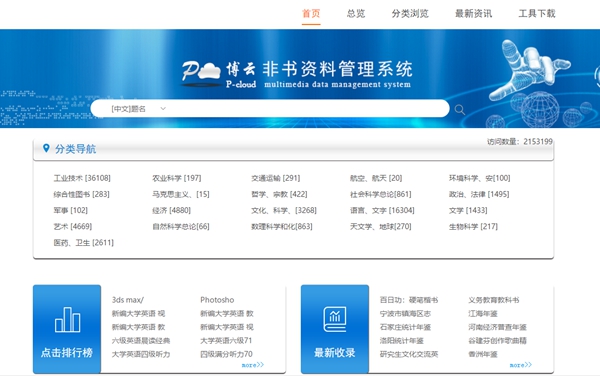The image size is (600, 376).
Task: Open the [中文]题名 search field dropdown
Action: [x=138, y=109]
